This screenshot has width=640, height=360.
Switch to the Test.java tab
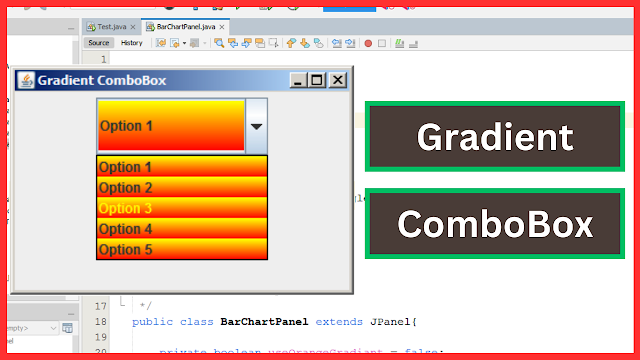(x=111, y=27)
